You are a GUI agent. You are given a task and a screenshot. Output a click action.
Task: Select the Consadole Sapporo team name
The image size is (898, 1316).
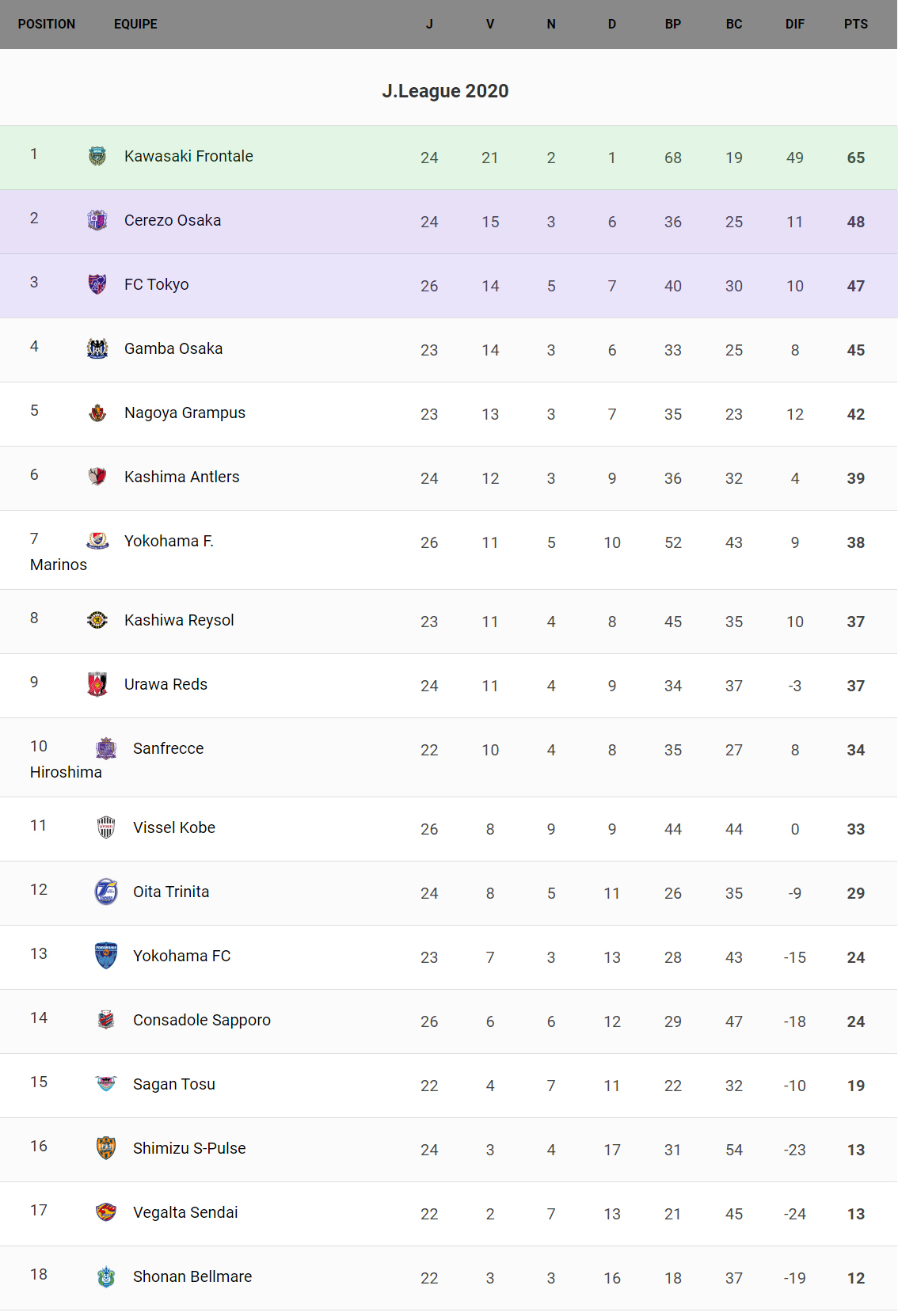pyautogui.click(x=202, y=1020)
